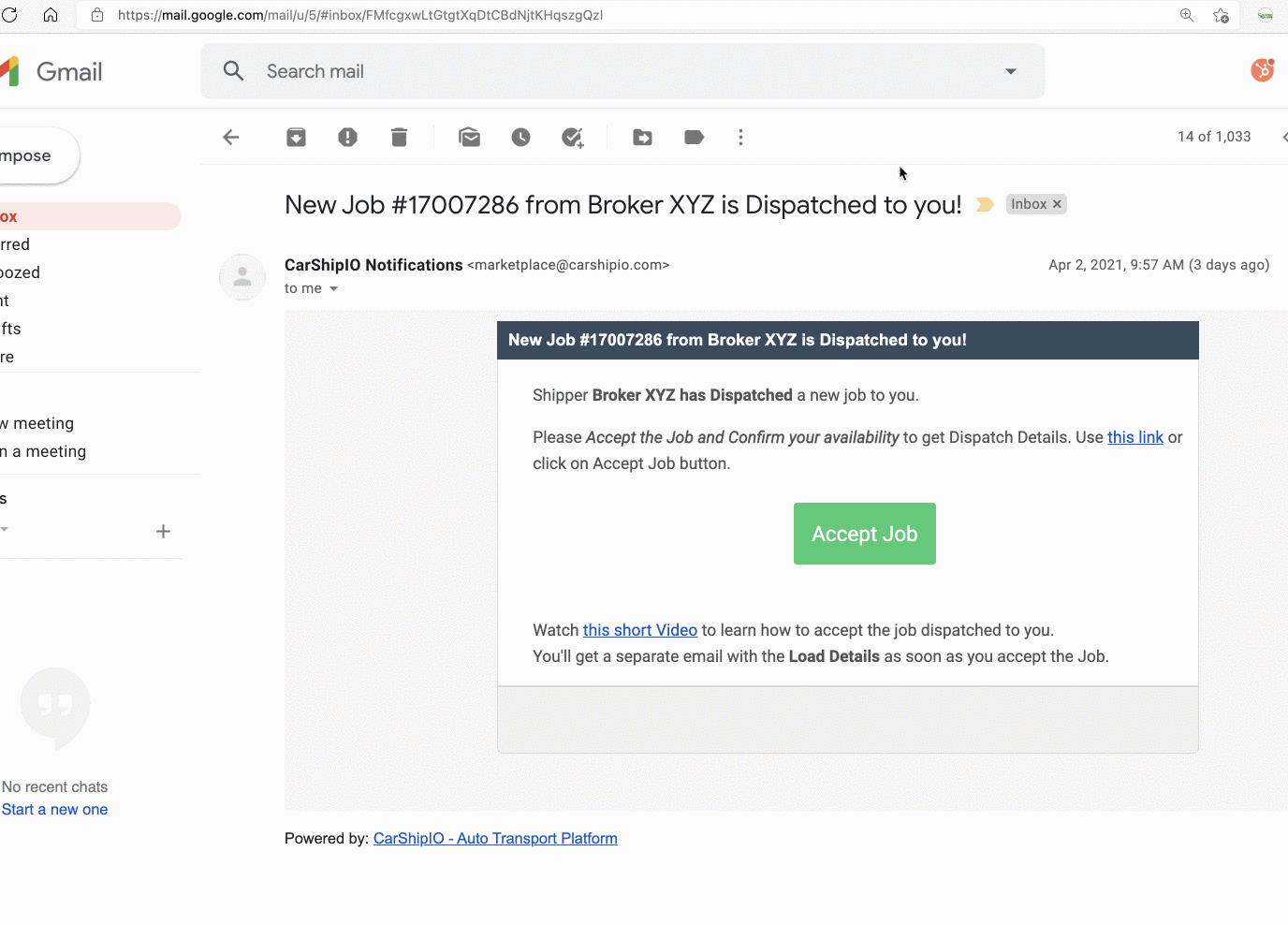This screenshot has height=925, width=1288.
Task: Open HubSpot extension icon
Action: [x=1263, y=70]
